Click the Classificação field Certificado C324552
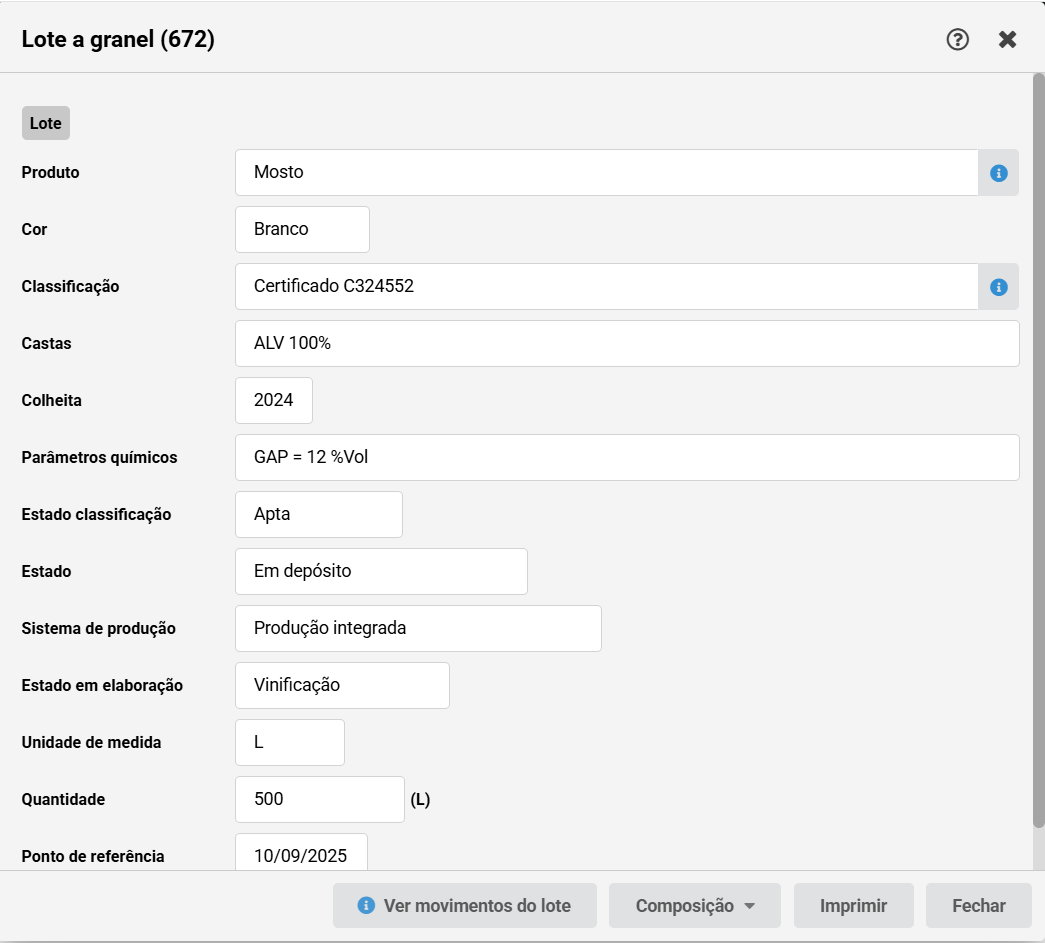This screenshot has width=1045, height=943. (x=606, y=287)
